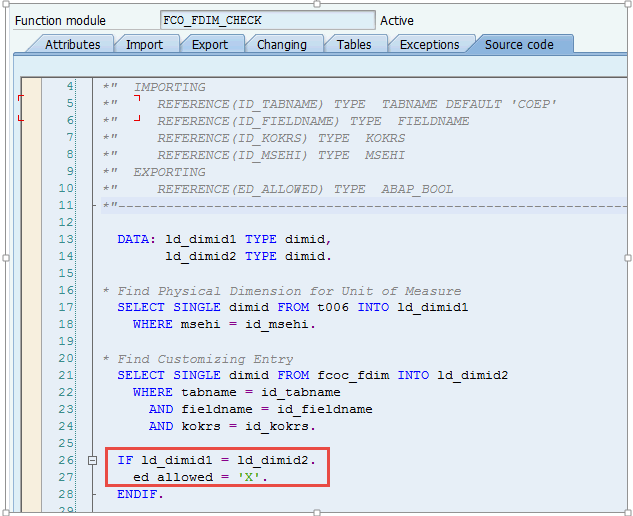
Task: Go to the Tables tab
Action: coord(354,44)
